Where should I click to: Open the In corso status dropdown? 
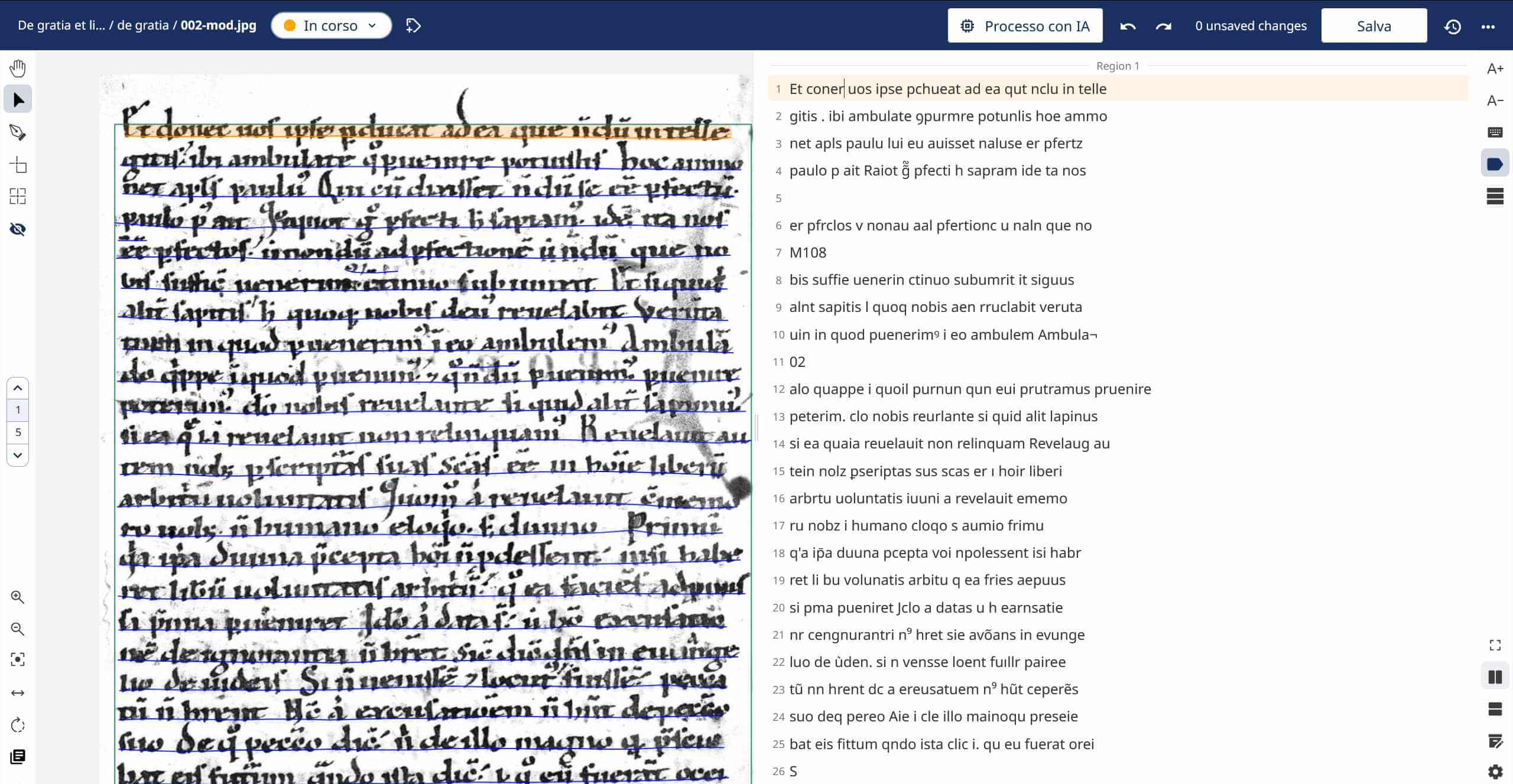331,25
